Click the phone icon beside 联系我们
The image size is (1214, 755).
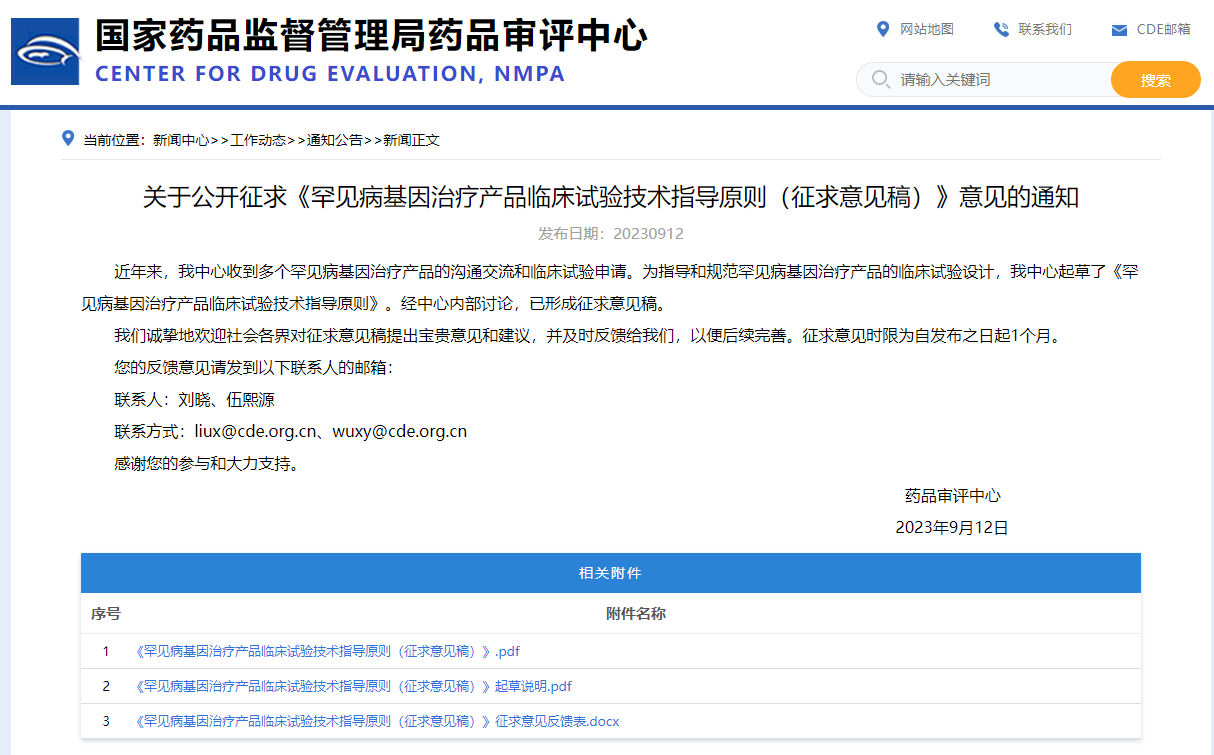coord(1001,29)
